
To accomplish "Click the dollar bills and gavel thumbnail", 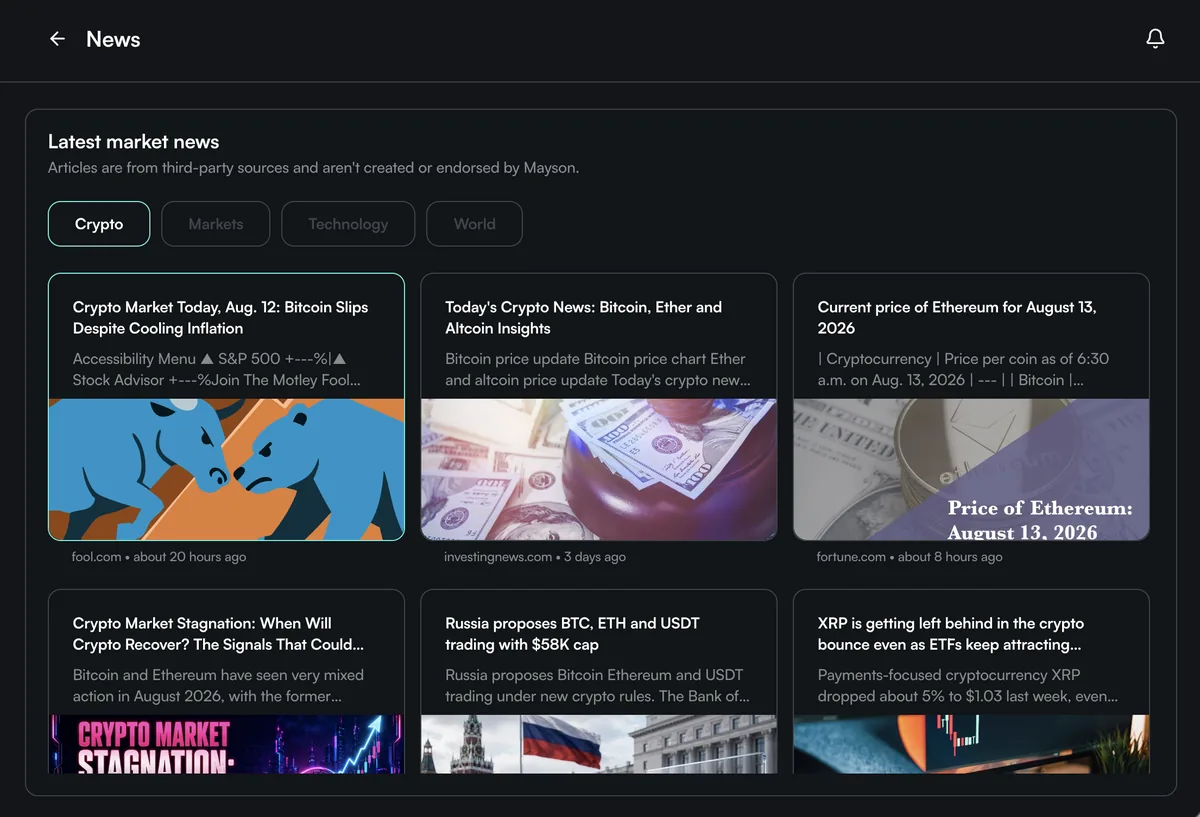I will tap(599, 470).
